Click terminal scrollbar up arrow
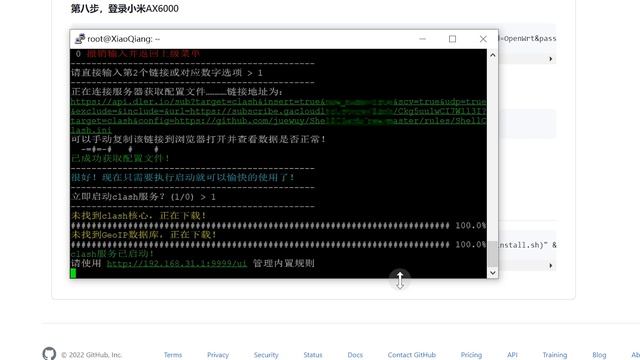 click(493, 55)
